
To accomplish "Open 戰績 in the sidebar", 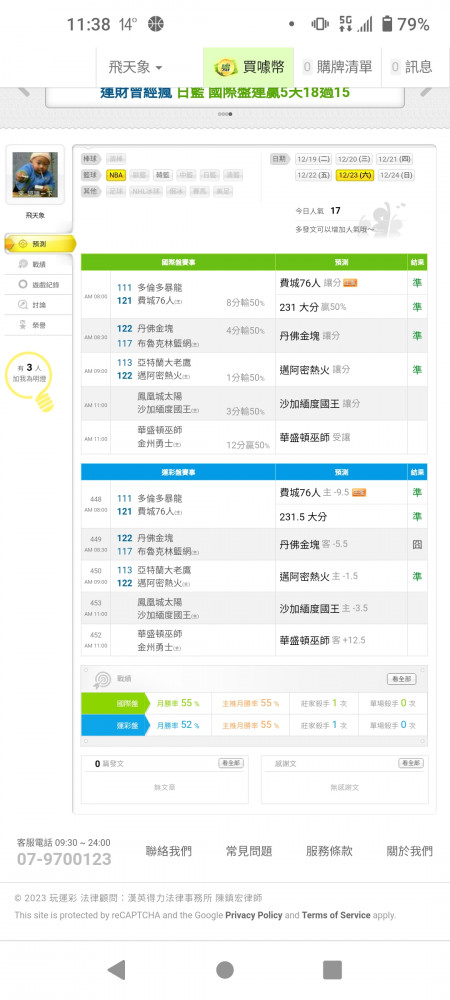I will 38,264.
